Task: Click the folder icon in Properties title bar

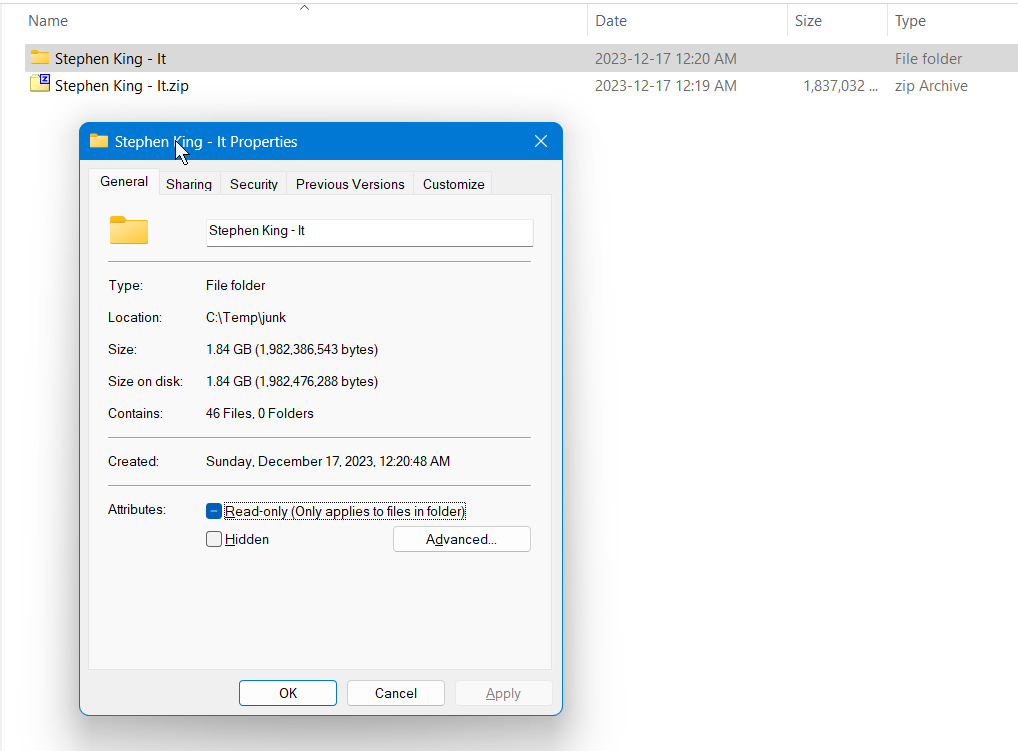Action: [x=98, y=141]
